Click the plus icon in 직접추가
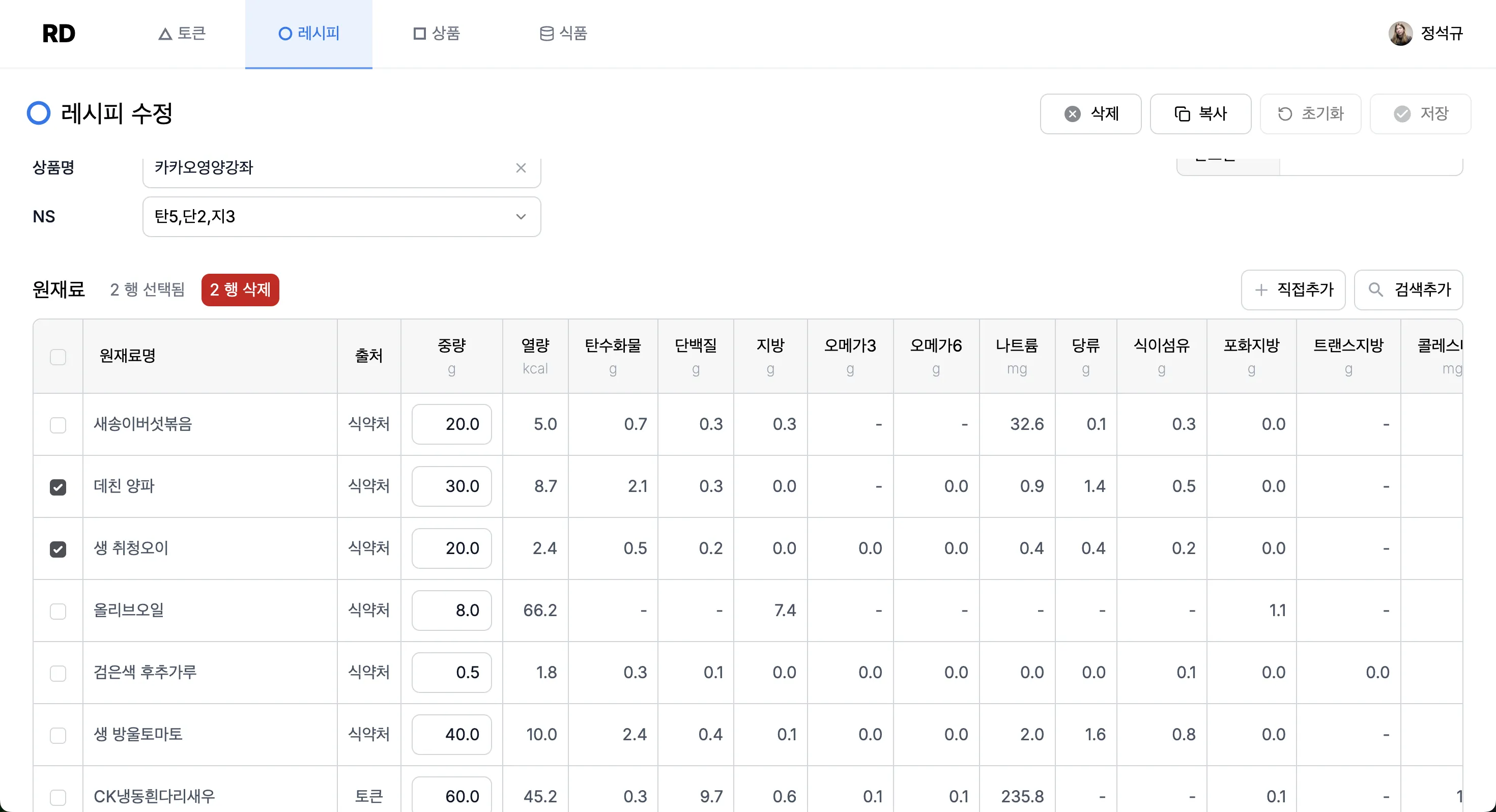The height and width of the screenshot is (812, 1496). tap(1261, 289)
